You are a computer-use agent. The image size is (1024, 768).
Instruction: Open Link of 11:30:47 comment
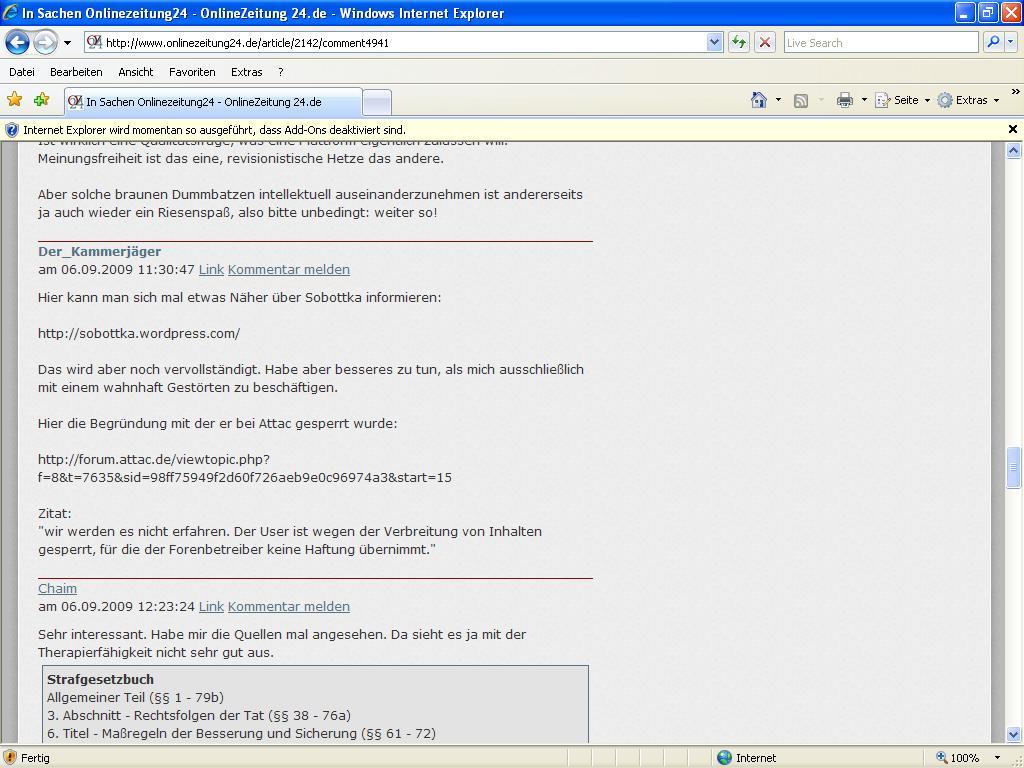coord(211,270)
